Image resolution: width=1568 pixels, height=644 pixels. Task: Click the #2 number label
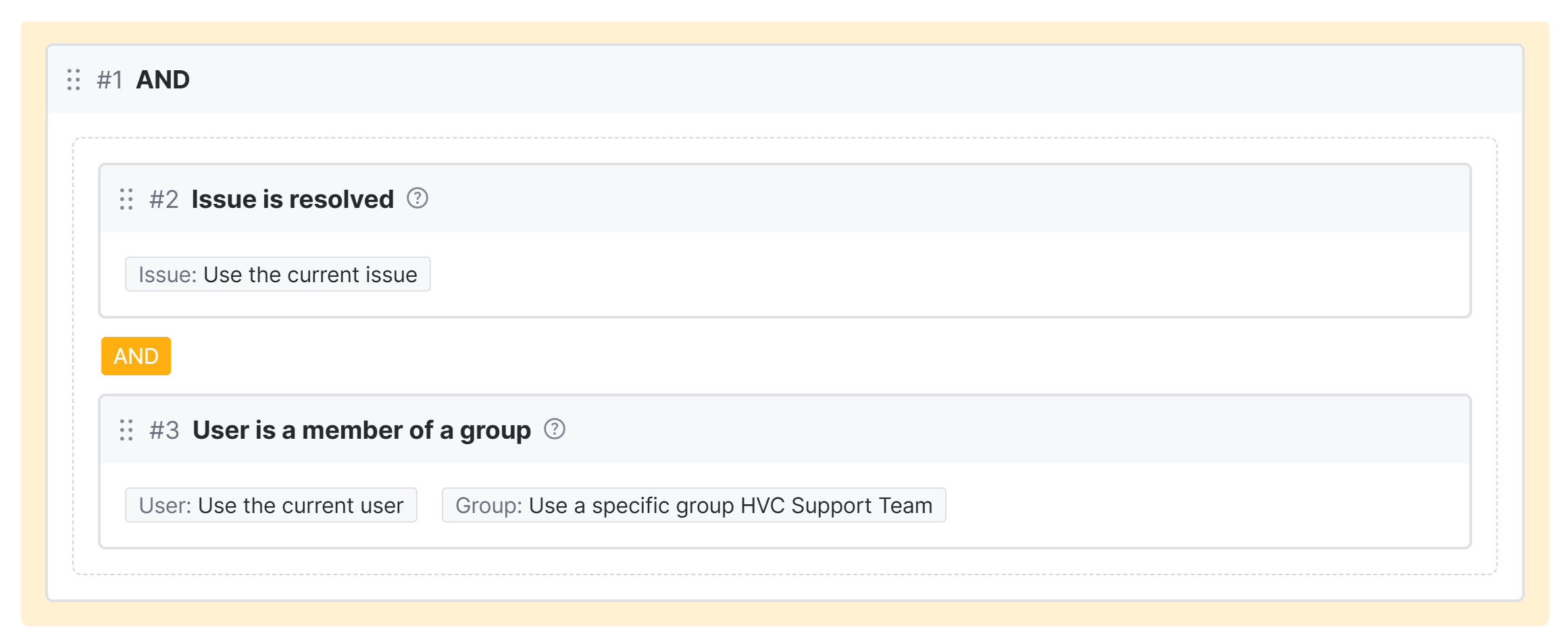[164, 199]
